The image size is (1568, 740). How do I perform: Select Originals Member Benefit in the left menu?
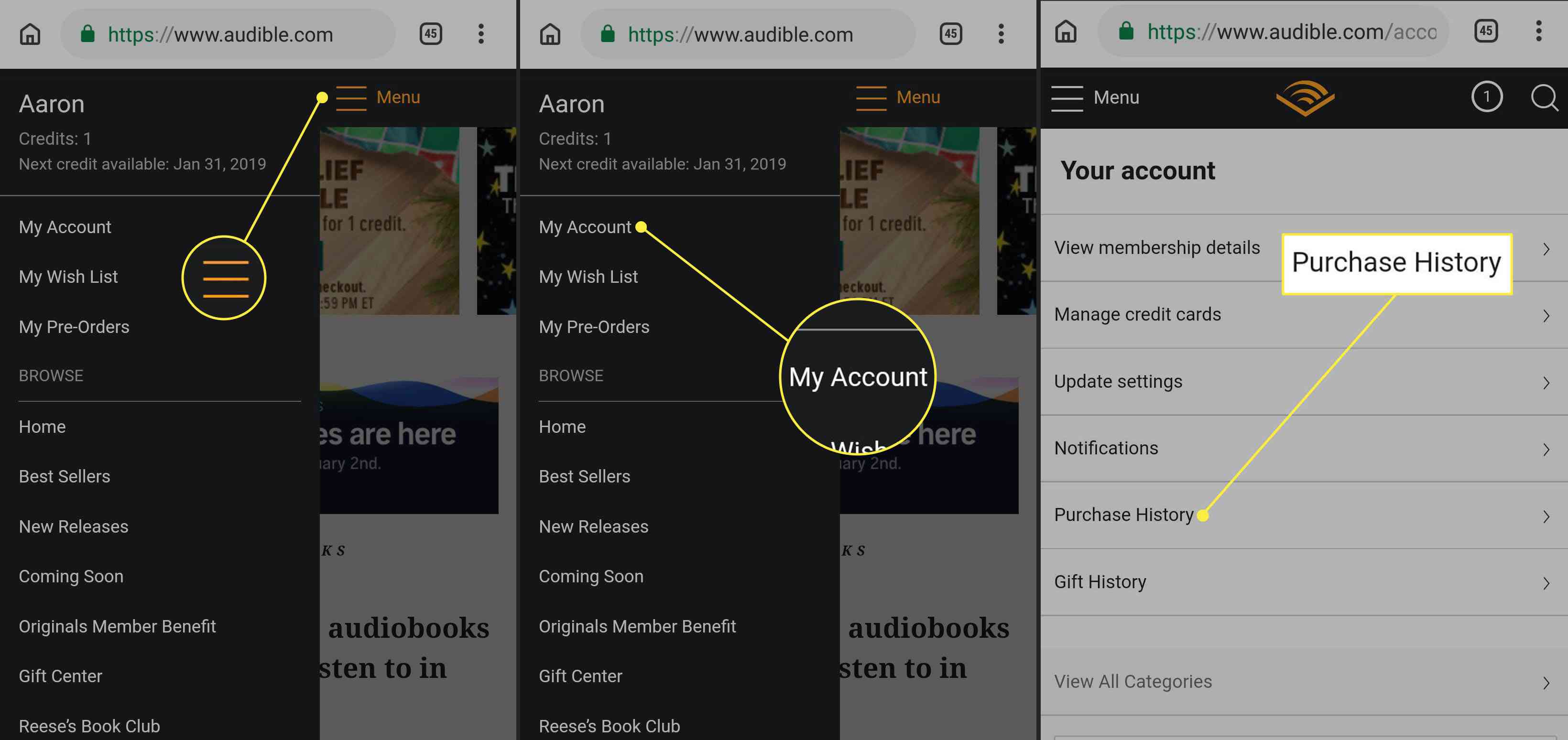[118, 626]
